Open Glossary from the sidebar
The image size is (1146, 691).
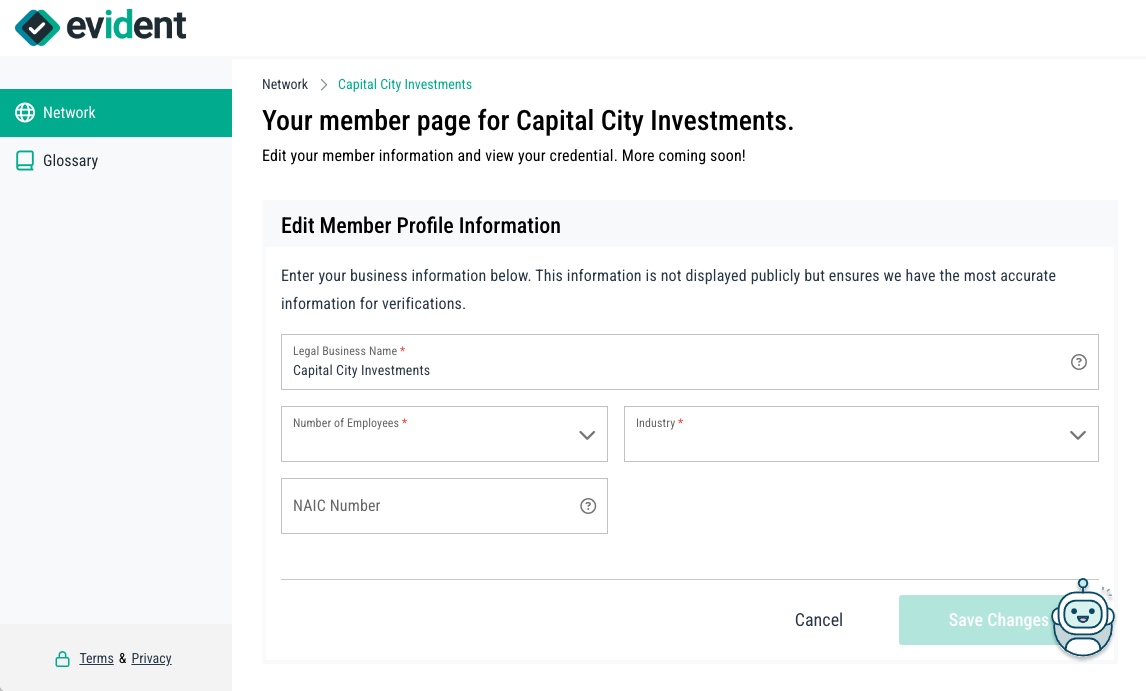(71, 160)
